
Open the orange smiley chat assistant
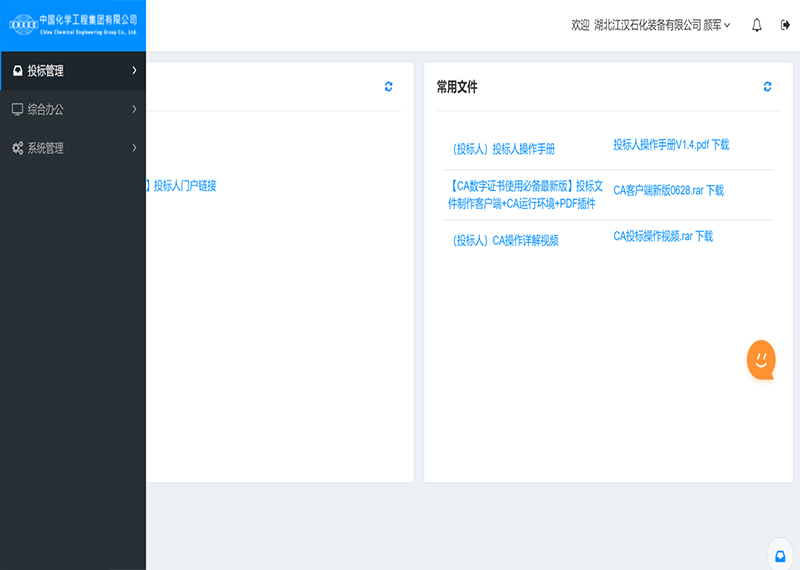[x=761, y=360]
